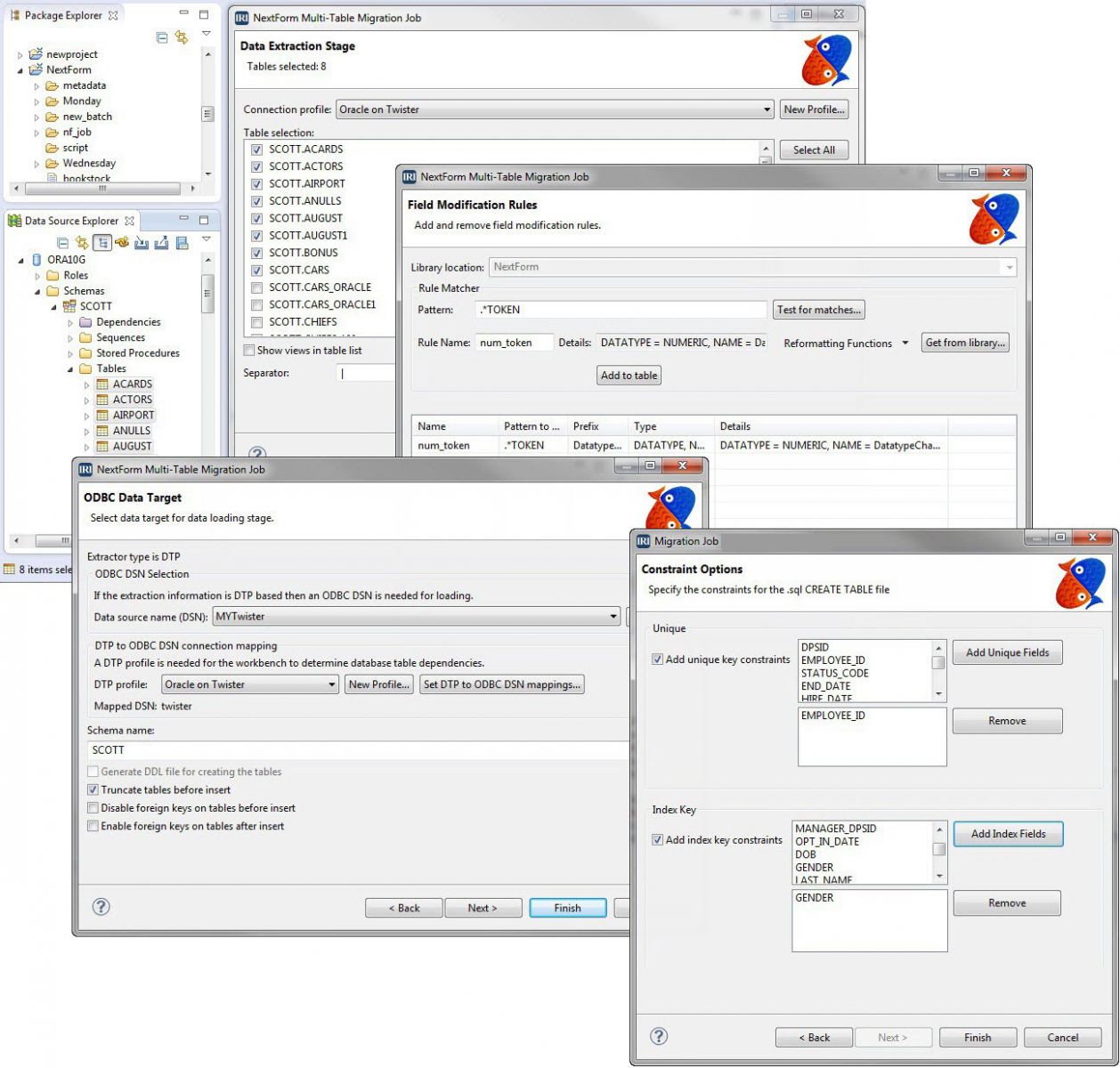Check the SCOTT.CHIEFS table
The image size is (1120, 1068).
(x=256, y=322)
